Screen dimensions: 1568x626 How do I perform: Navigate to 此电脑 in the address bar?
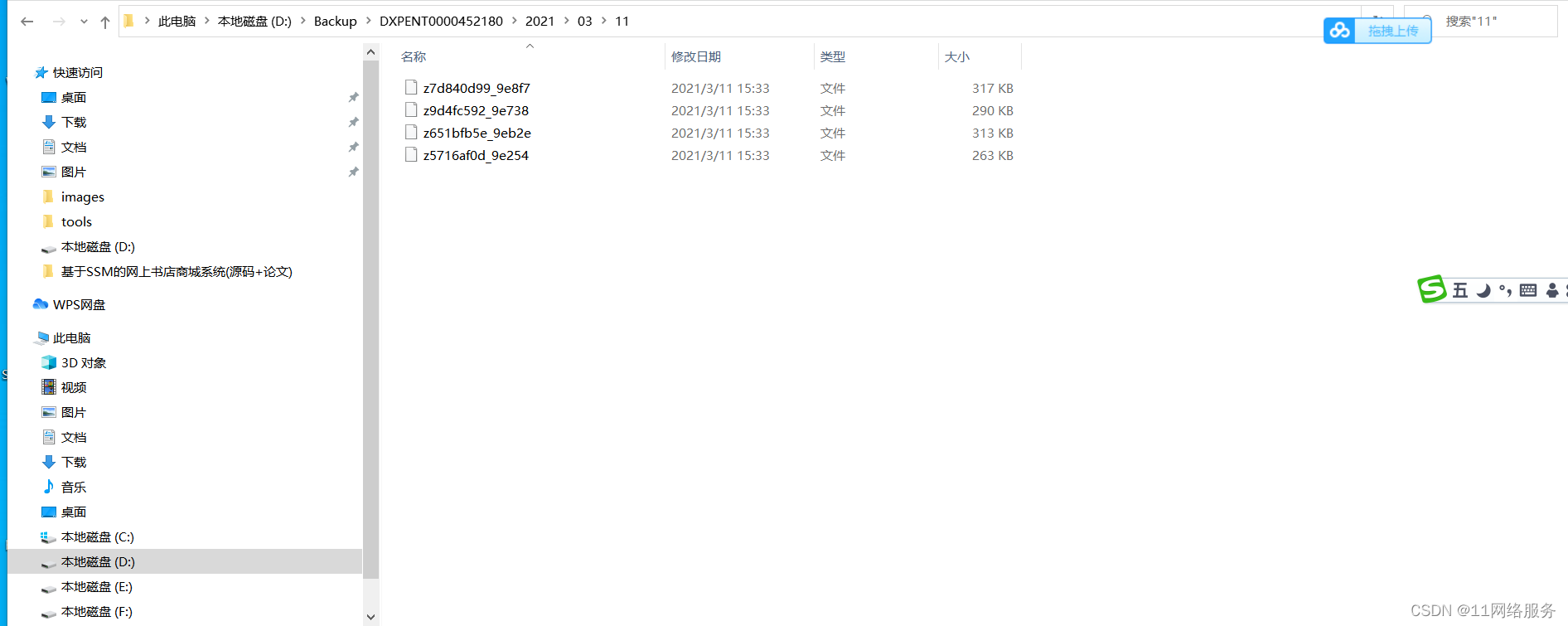[x=177, y=21]
